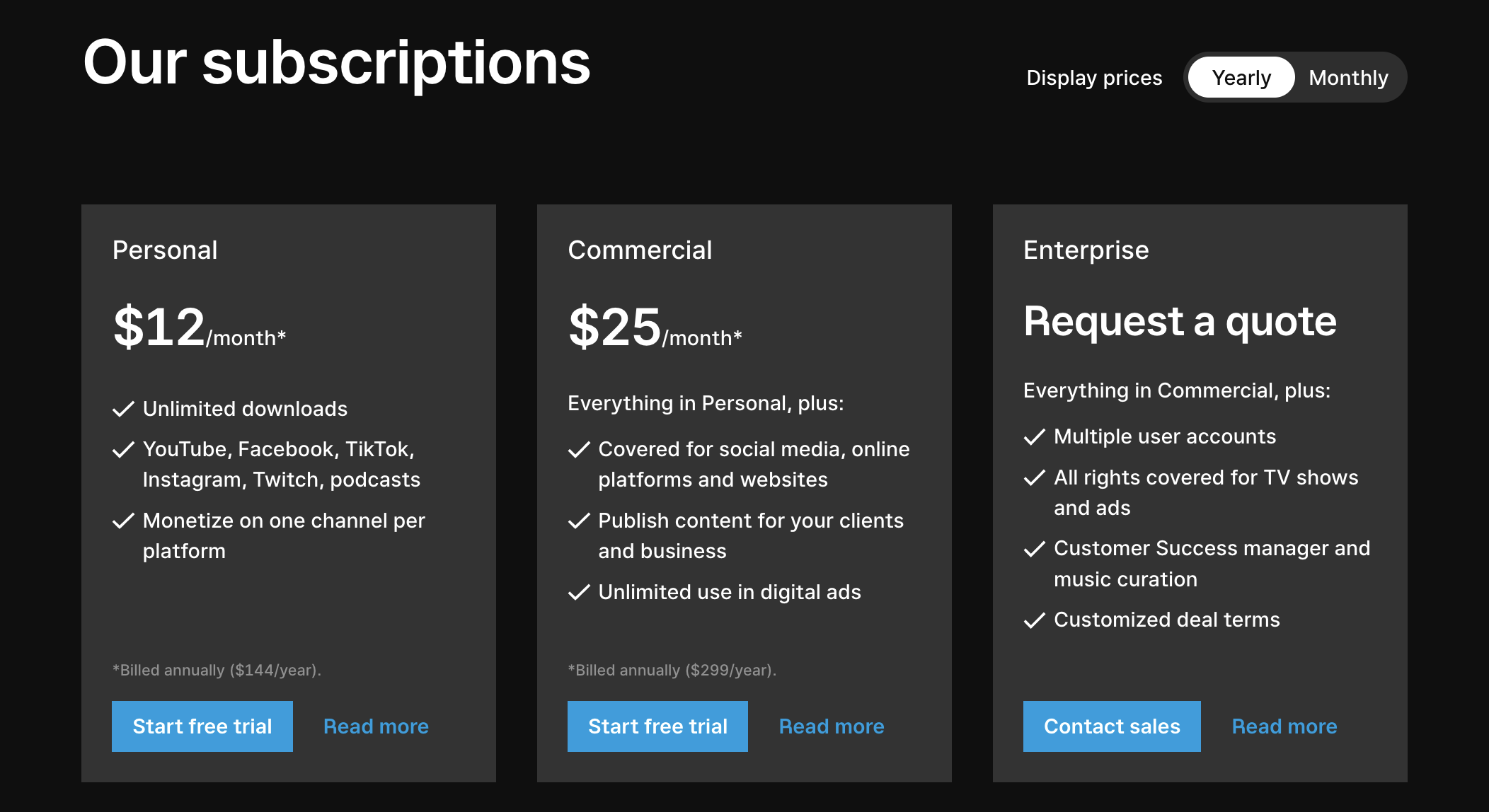Screen dimensions: 1489x812
Task: Contact sales for Enterprise plan
Action: [1112, 726]
